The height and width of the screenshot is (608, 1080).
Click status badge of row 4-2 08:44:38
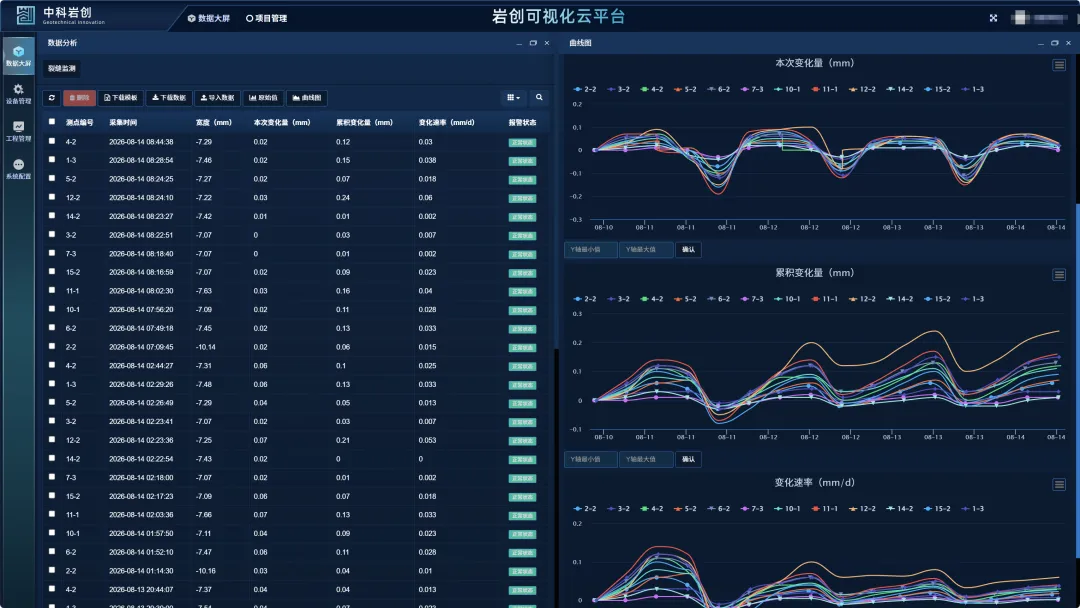[522, 143]
